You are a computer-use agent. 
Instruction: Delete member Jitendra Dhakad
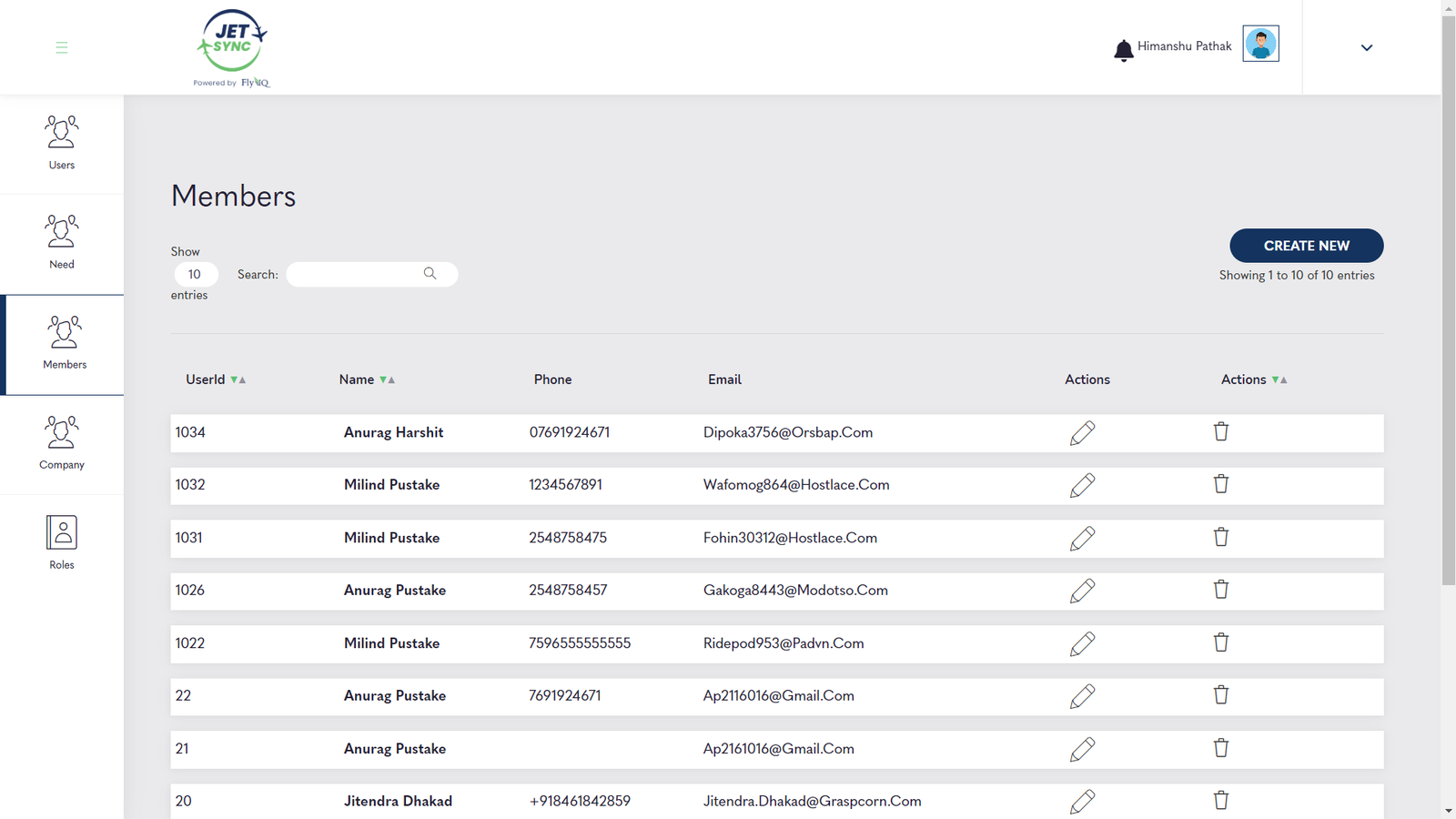click(x=1221, y=801)
